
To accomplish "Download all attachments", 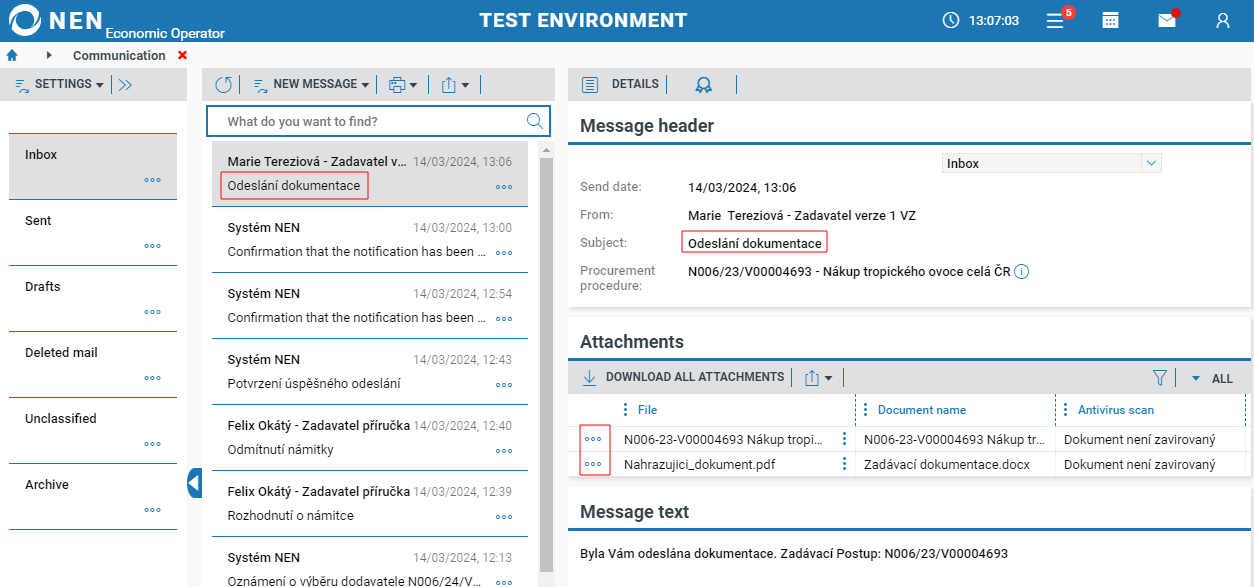I will click(685, 378).
